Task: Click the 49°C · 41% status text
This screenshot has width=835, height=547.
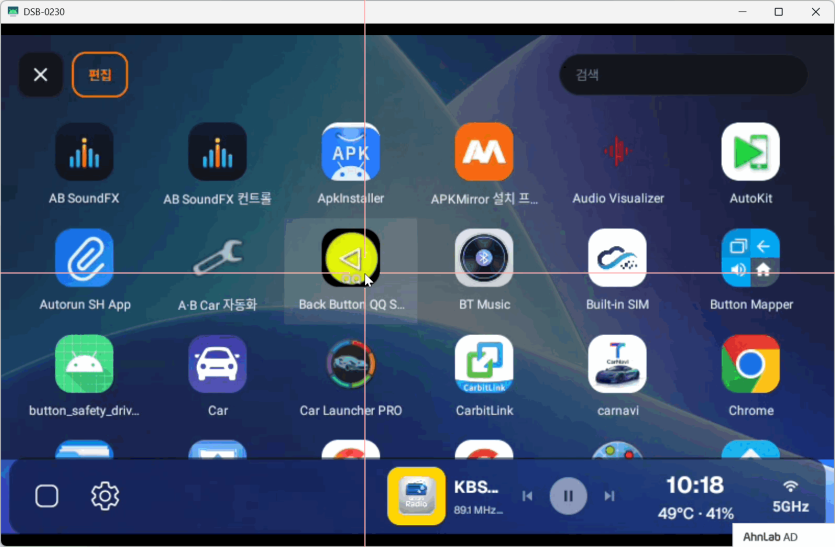Action: point(695,513)
